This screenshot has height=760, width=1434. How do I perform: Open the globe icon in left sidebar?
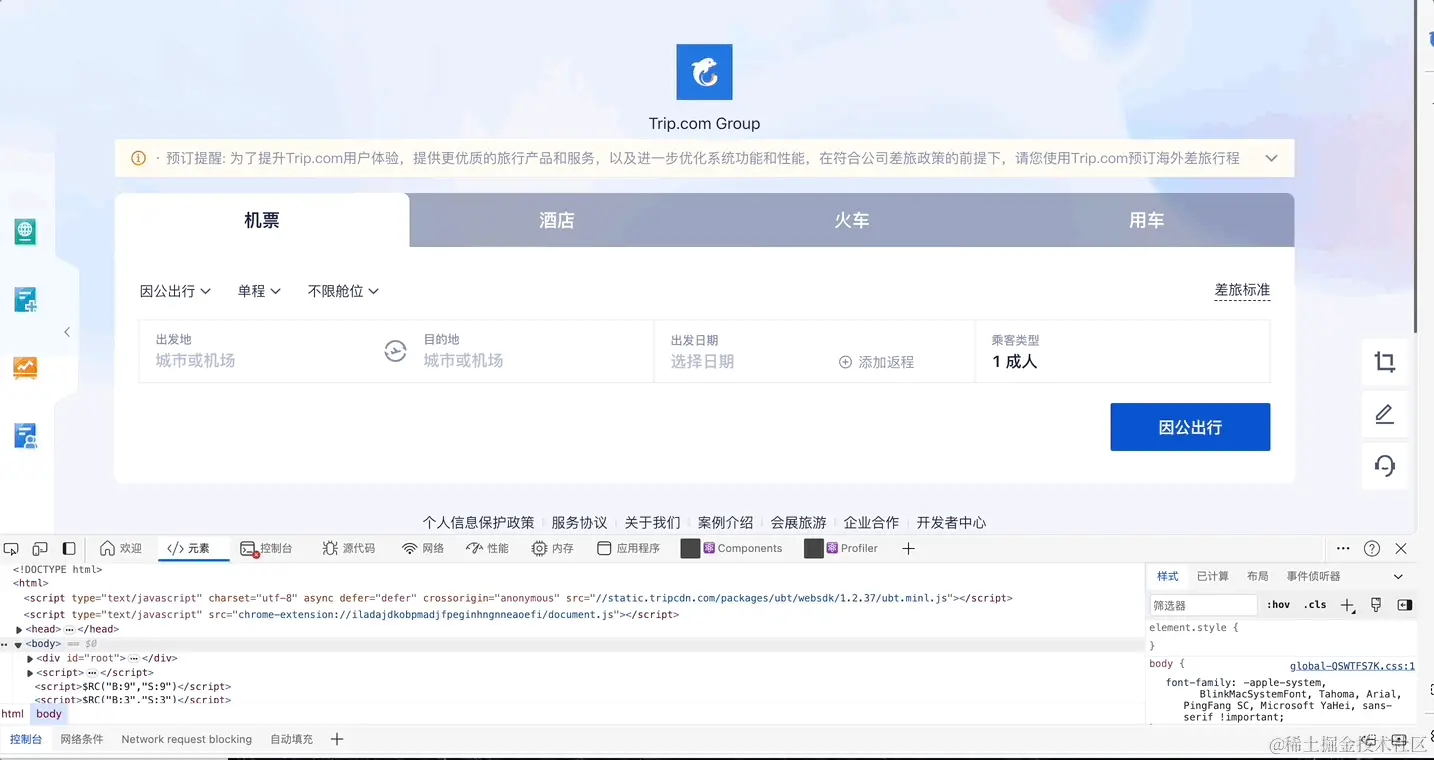[25, 232]
